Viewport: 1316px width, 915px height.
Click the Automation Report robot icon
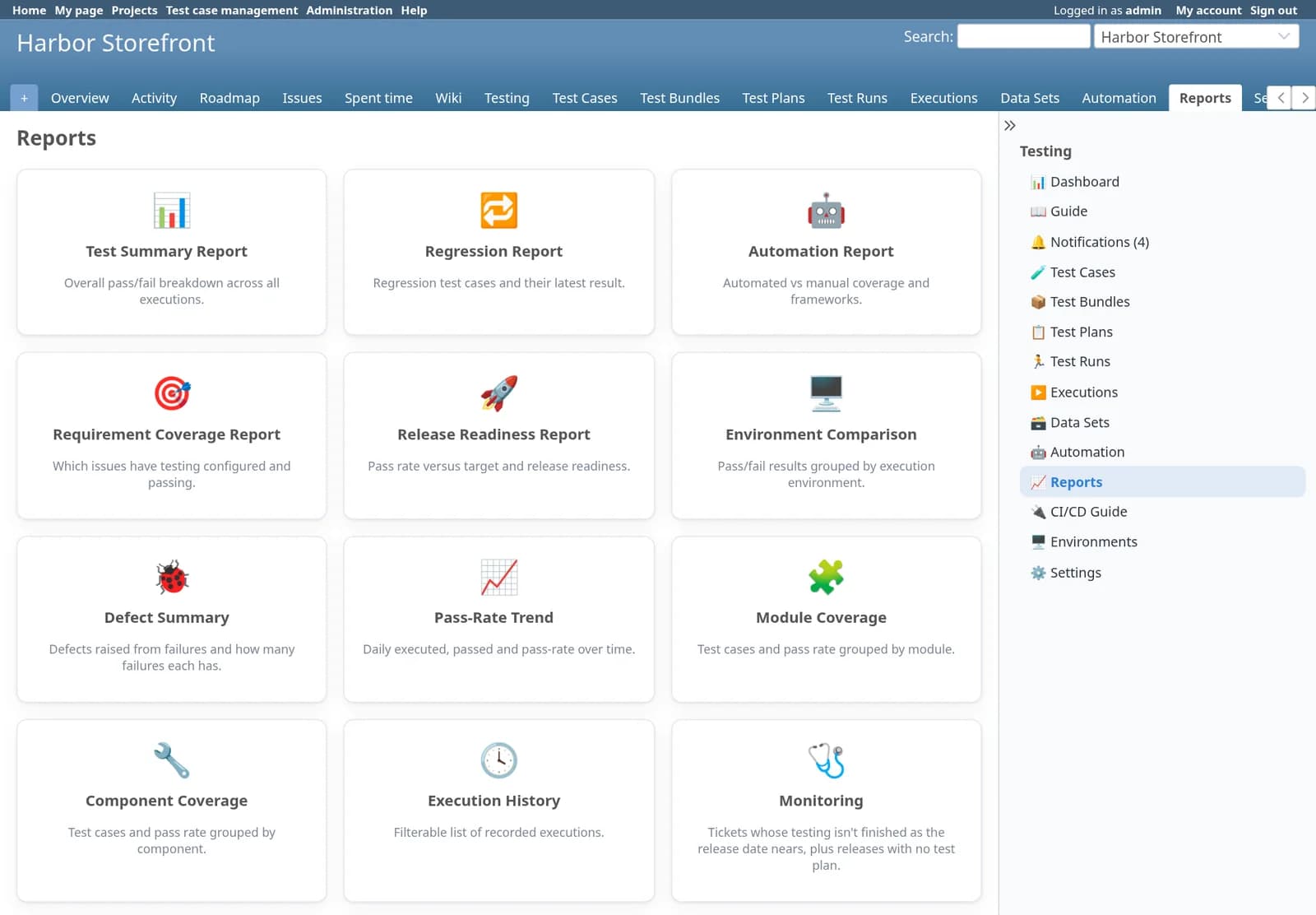pyautogui.click(x=826, y=211)
